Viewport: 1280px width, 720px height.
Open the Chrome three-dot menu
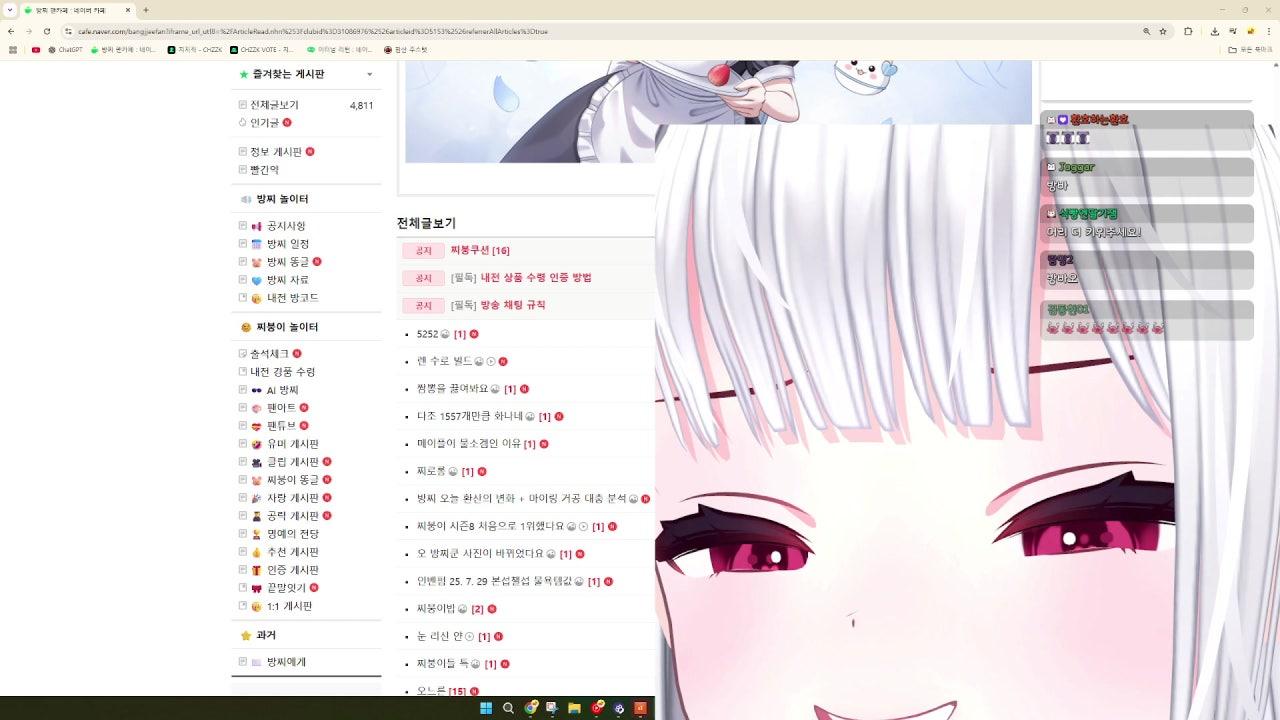1268,31
